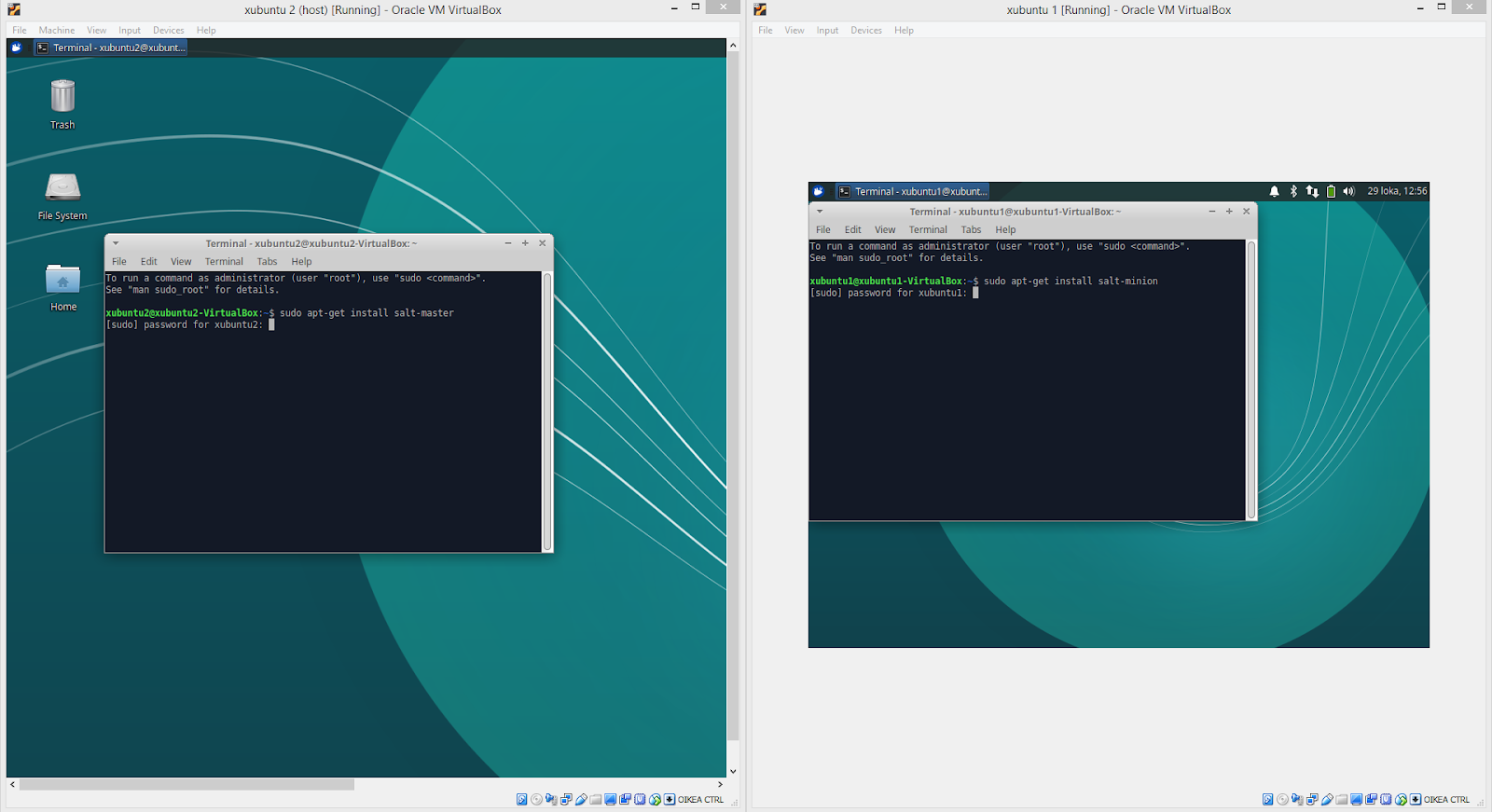Viewport: 1492px width, 812px height.
Task: Click hard disk status icon in xubuntu 2 window
Action: tap(522, 799)
